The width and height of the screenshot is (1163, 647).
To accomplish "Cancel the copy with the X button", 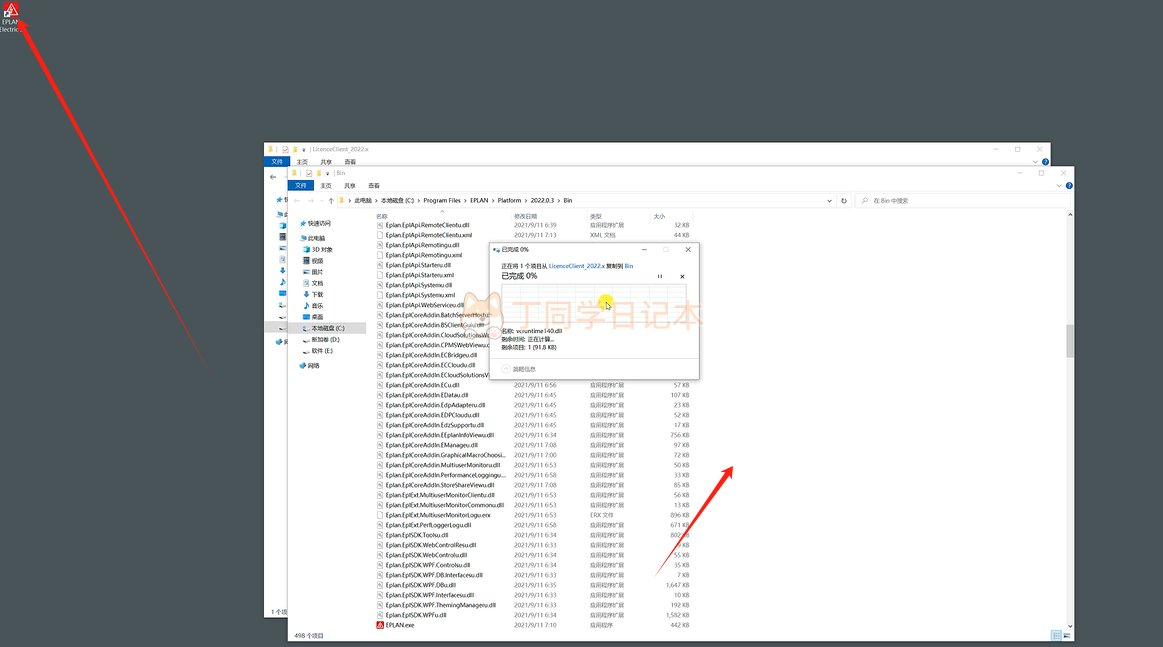I will click(682, 276).
